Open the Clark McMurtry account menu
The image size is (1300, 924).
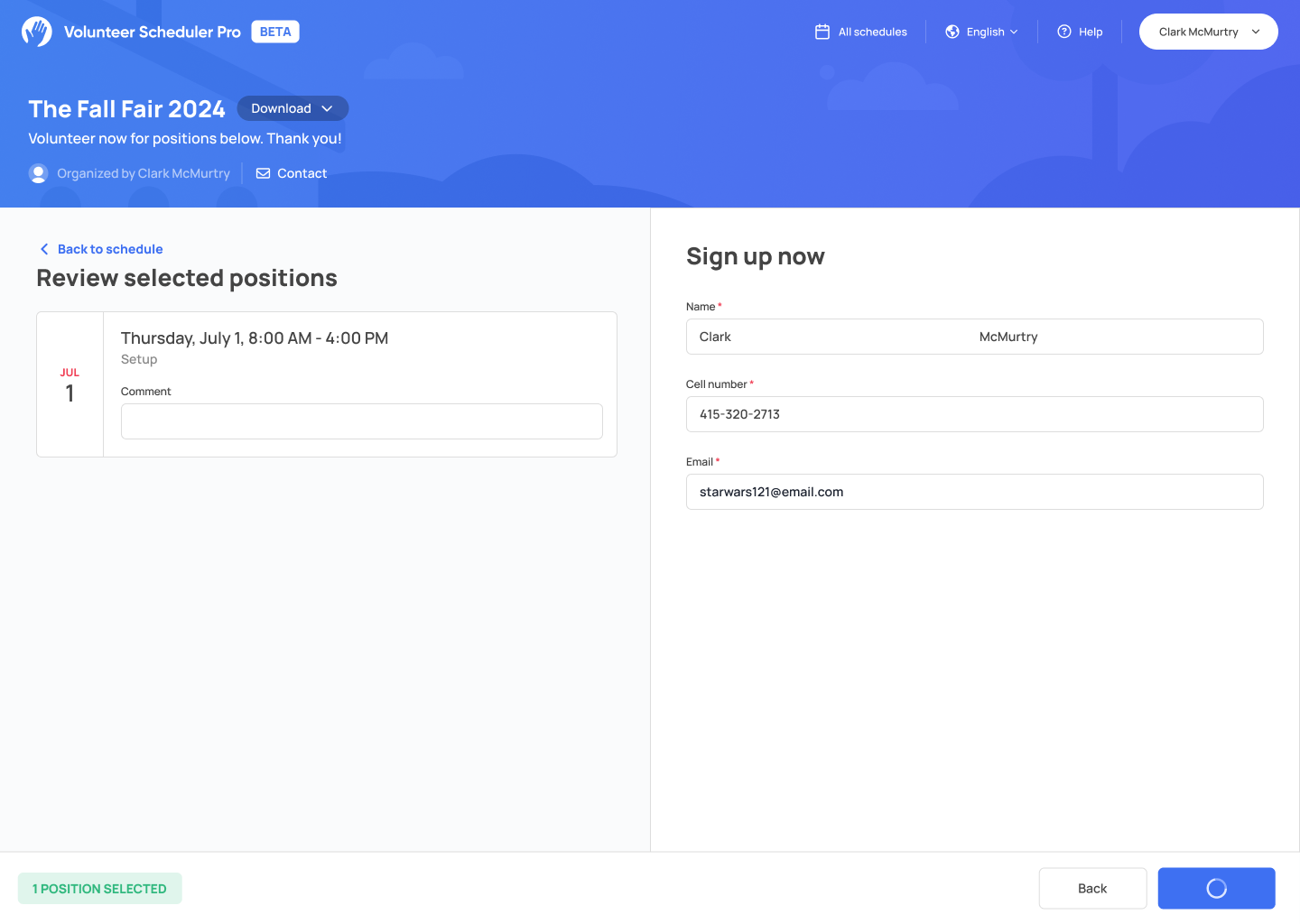tap(1208, 32)
